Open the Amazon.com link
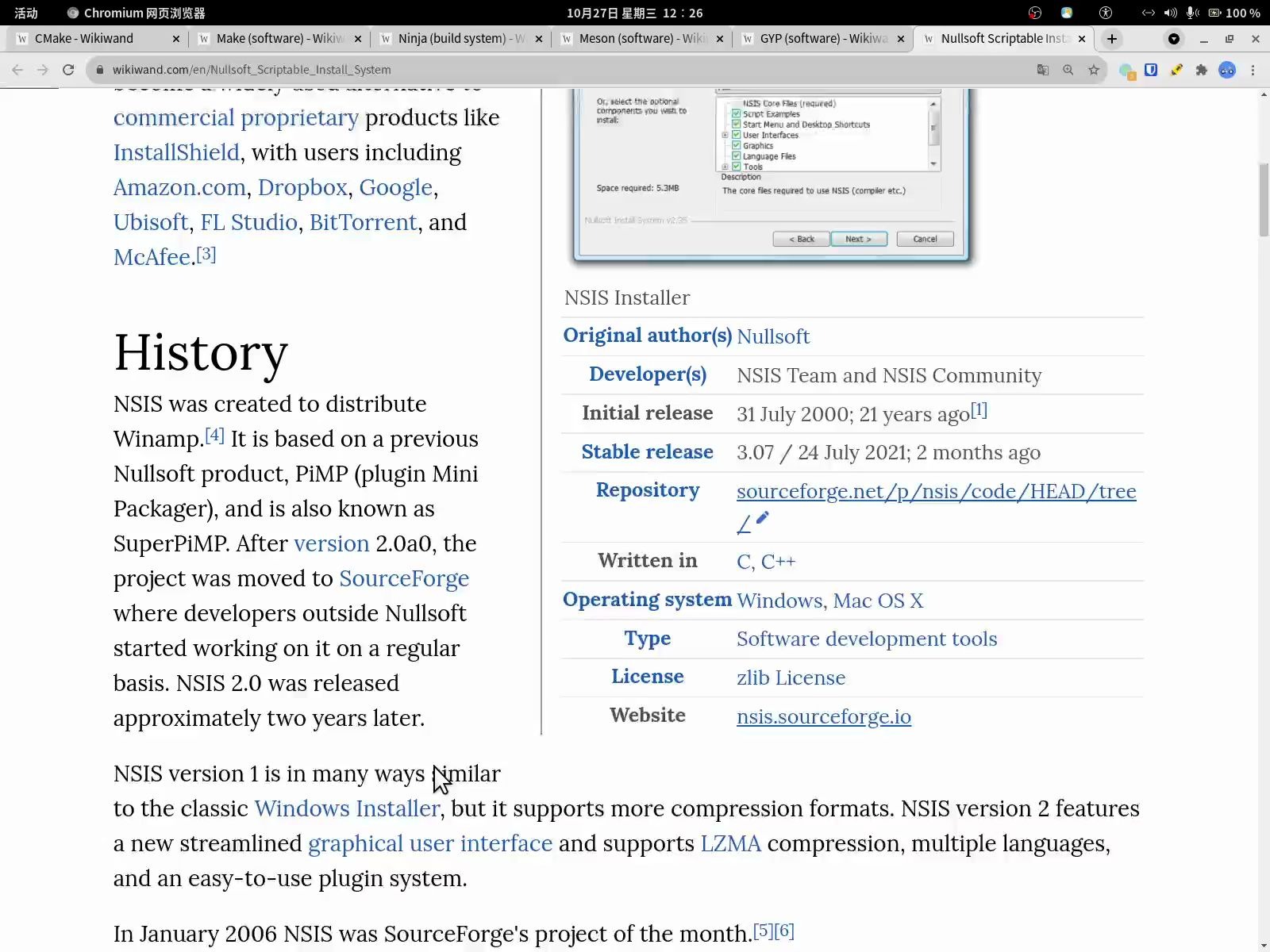This screenshot has height=952, width=1270. coord(179,187)
